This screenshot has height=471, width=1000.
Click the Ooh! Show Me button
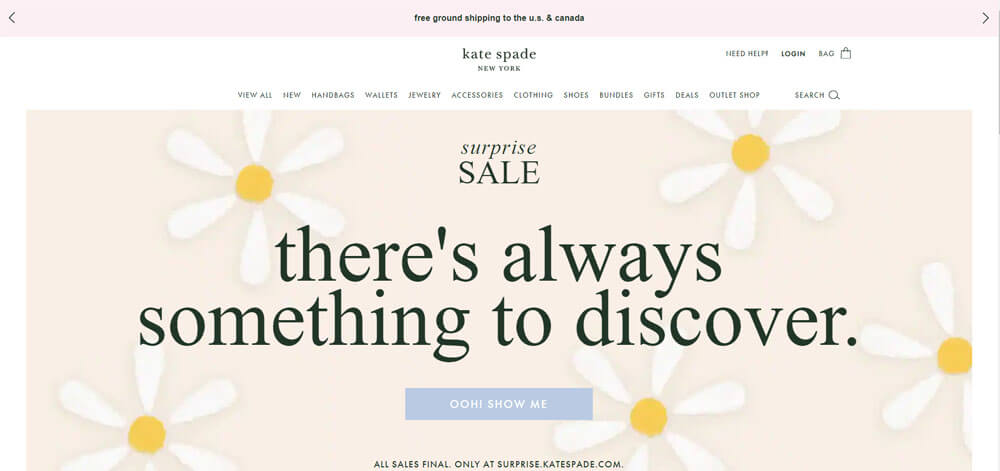499,404
